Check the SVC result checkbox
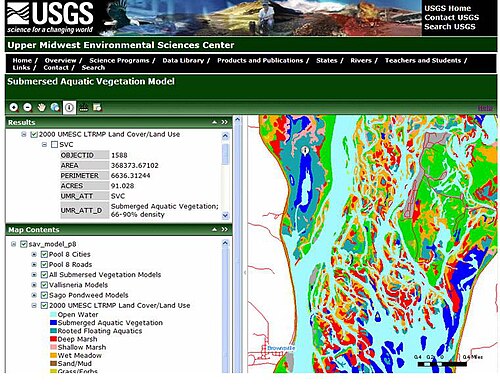 pyautogui.click(x=54, y=145)
